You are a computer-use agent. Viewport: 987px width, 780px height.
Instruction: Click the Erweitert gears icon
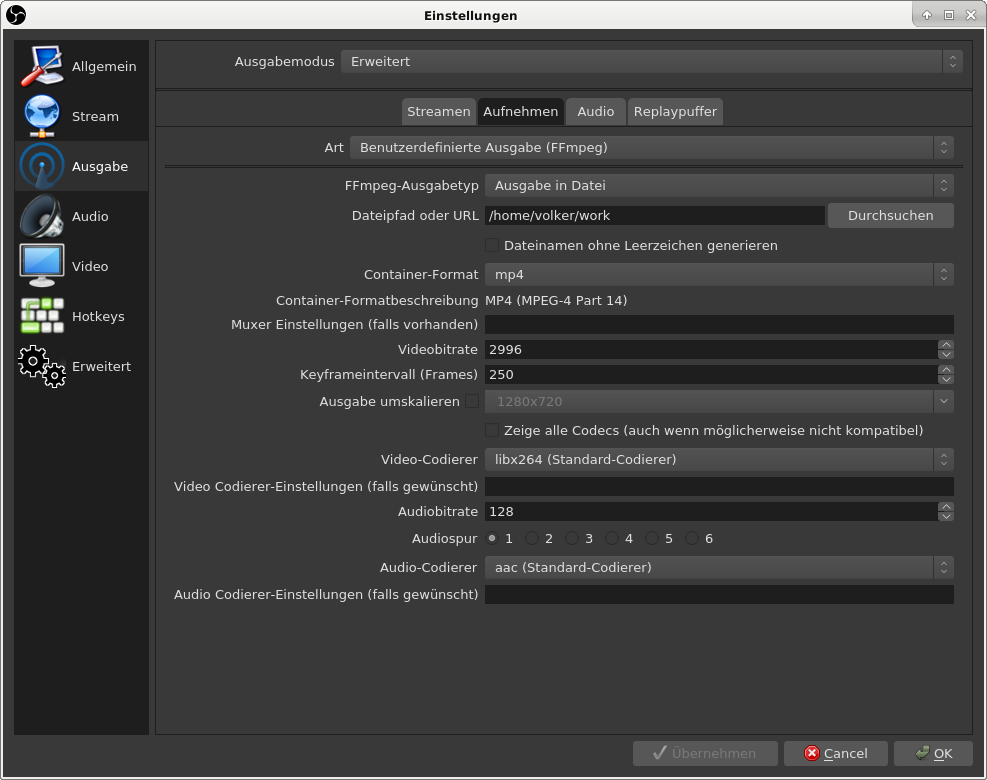[x=41, y=366]
